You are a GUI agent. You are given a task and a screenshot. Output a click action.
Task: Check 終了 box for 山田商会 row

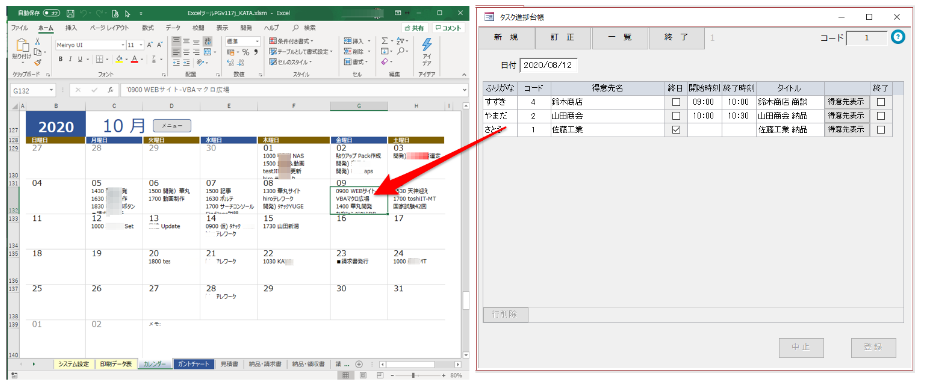coord(881,116)
